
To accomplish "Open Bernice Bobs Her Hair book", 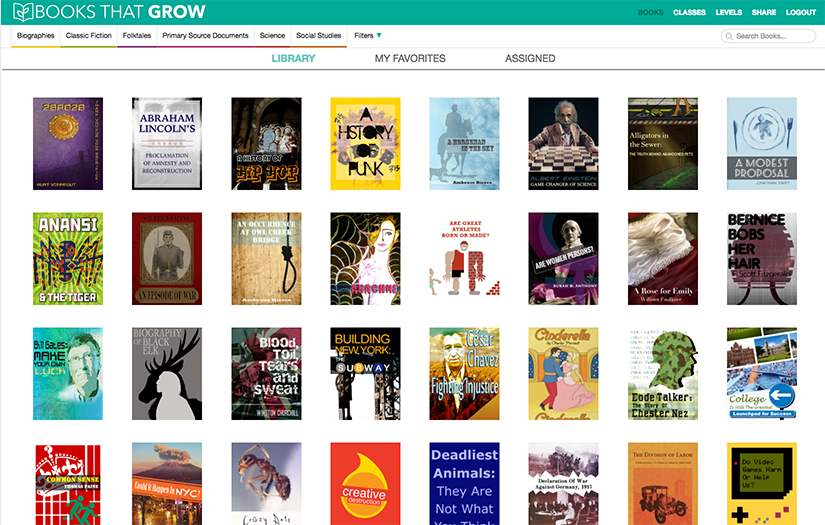I will [762, 259].
